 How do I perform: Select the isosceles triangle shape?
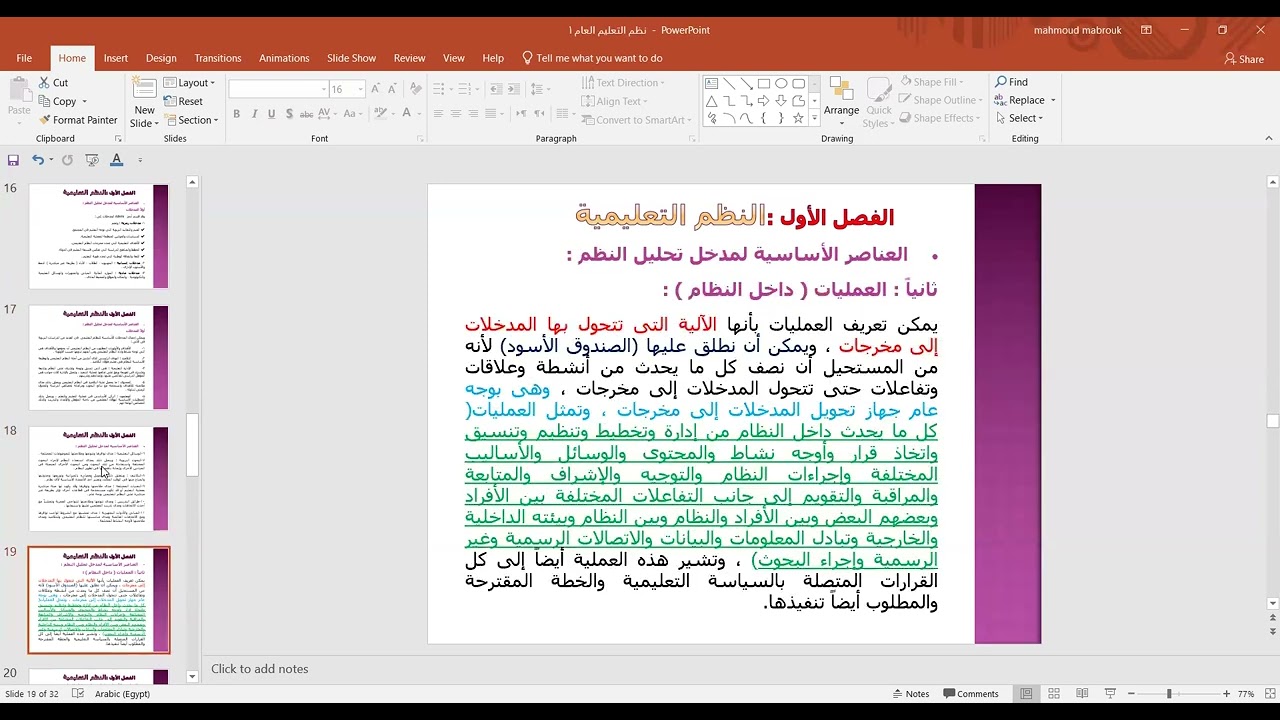(x=711, y=101)
